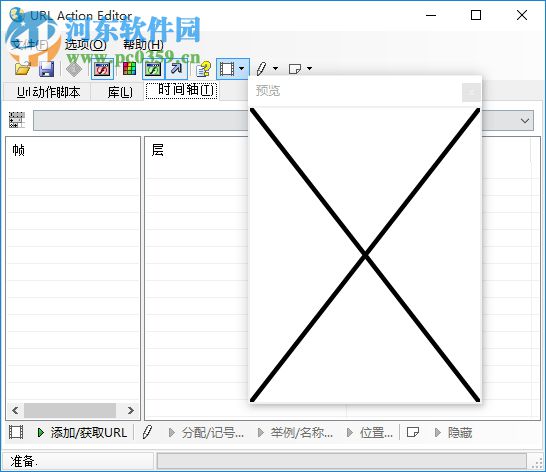Open the wide combo box dropdown arrow
Image resolution: width=546 pixels, height=472 pixels.
[525, 121]
